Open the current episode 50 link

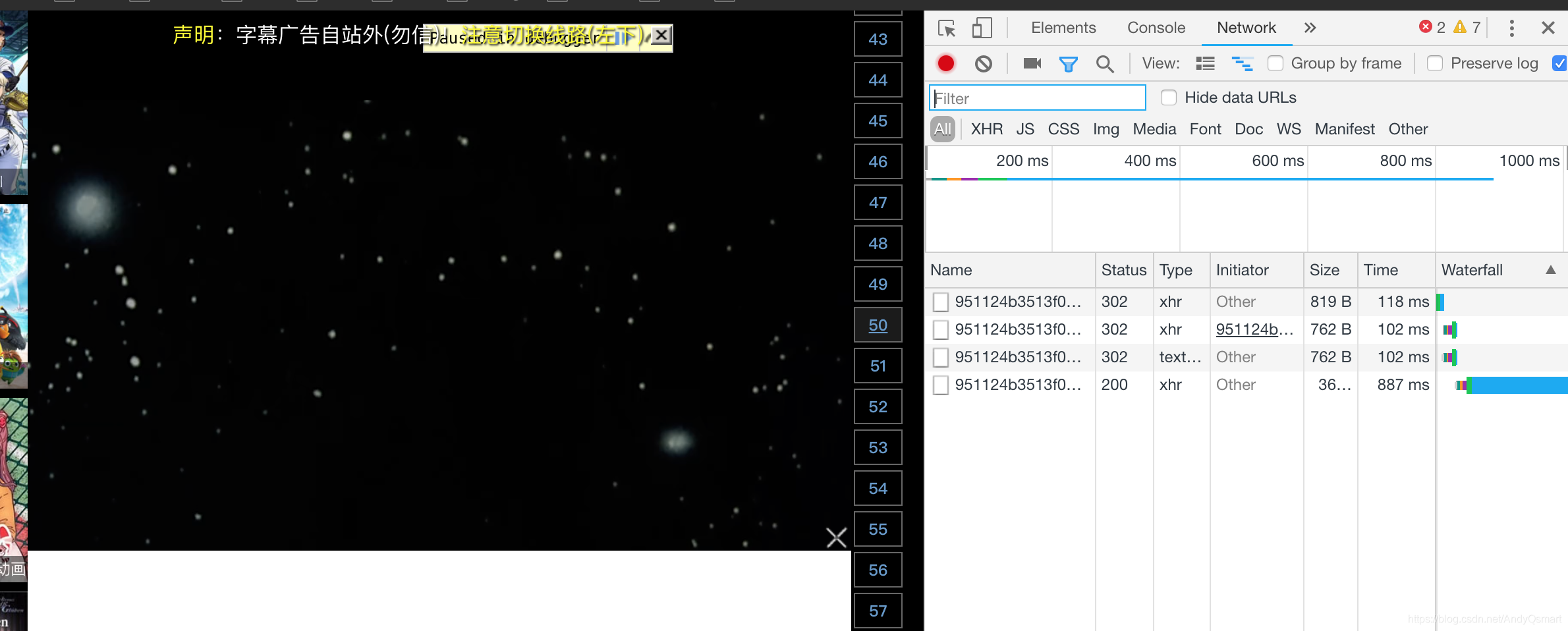[878, 325]
